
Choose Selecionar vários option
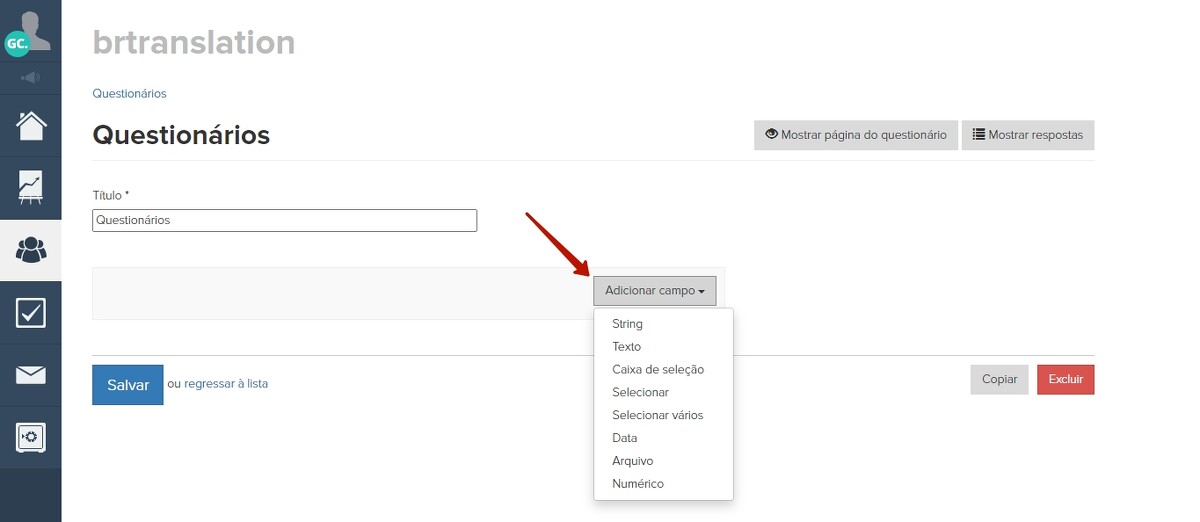point(657,415)
